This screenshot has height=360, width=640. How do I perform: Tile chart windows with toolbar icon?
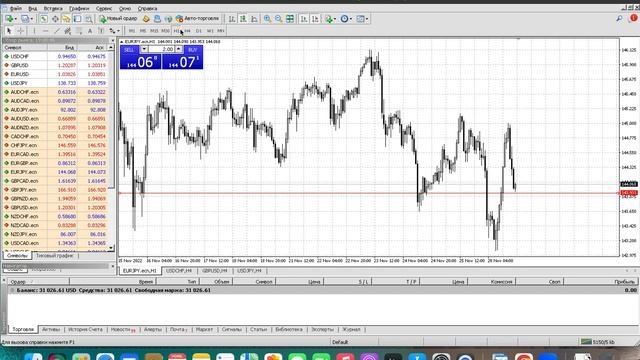tap(290, 19)
